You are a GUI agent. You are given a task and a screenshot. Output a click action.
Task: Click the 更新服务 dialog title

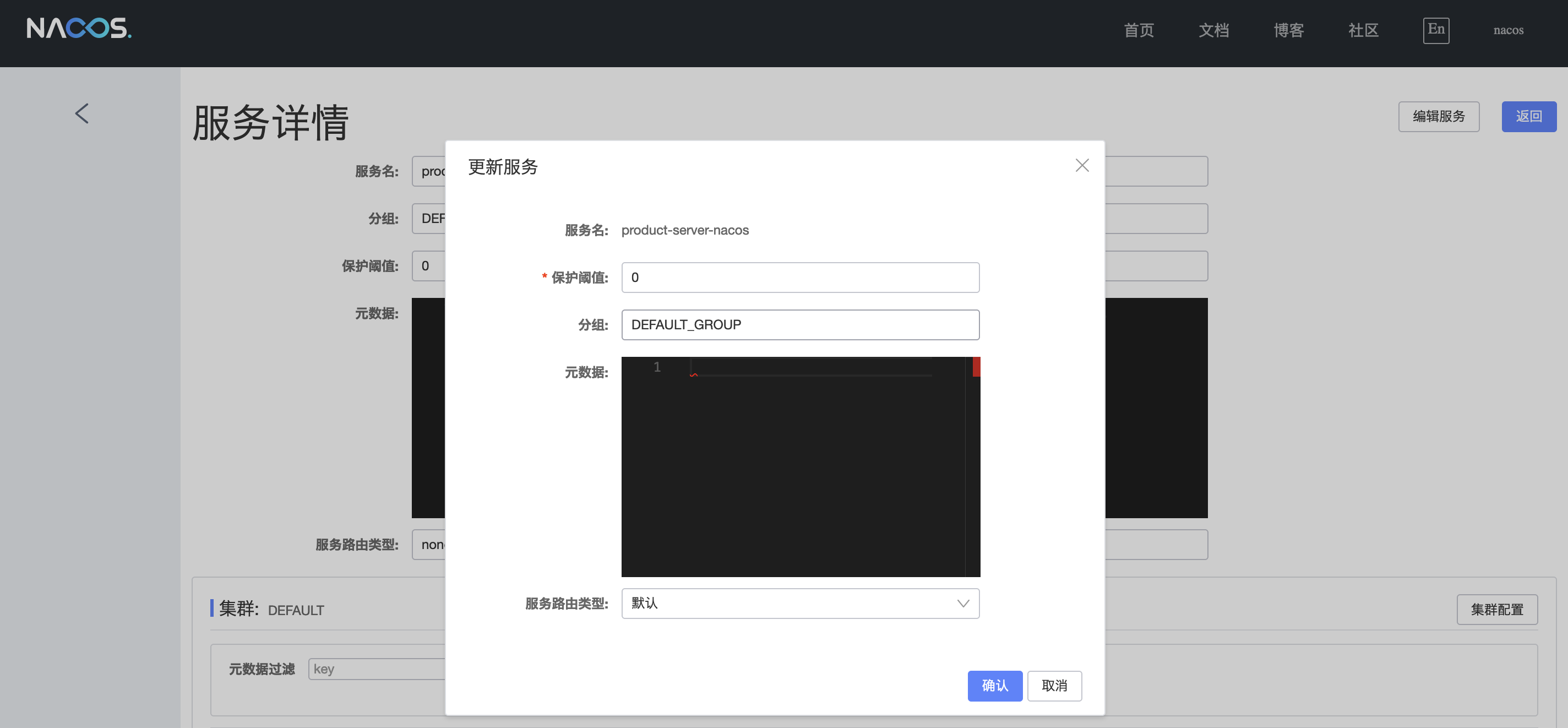pyautogui.click(x=503, y=167)
